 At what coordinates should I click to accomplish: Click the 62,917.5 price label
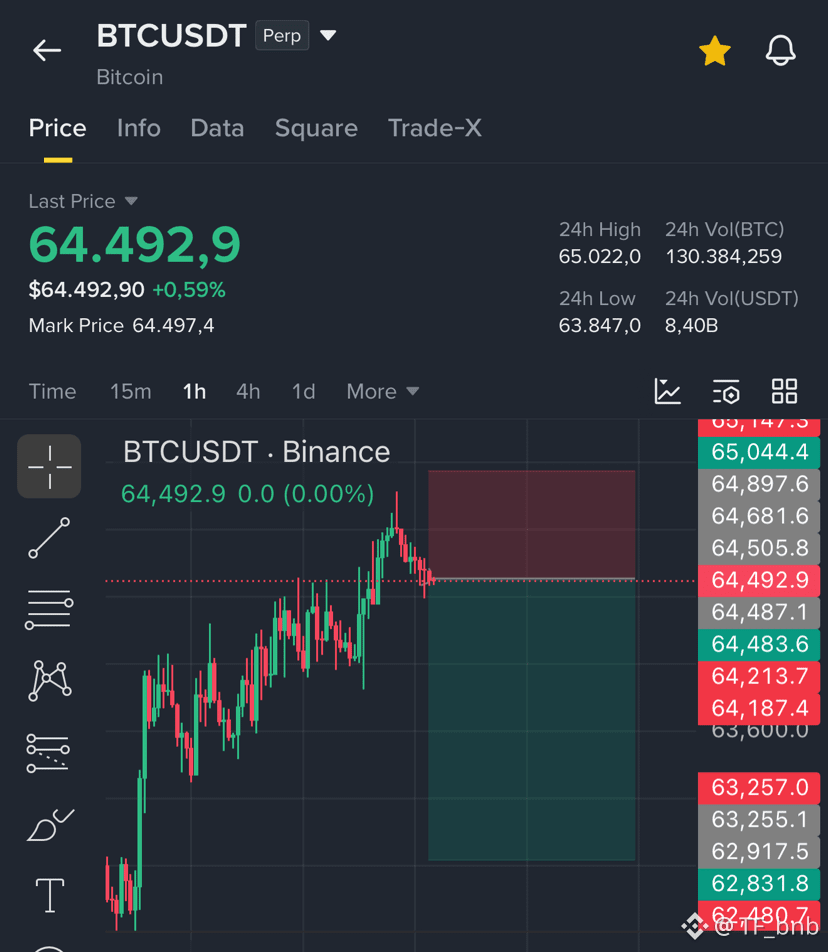759,852
